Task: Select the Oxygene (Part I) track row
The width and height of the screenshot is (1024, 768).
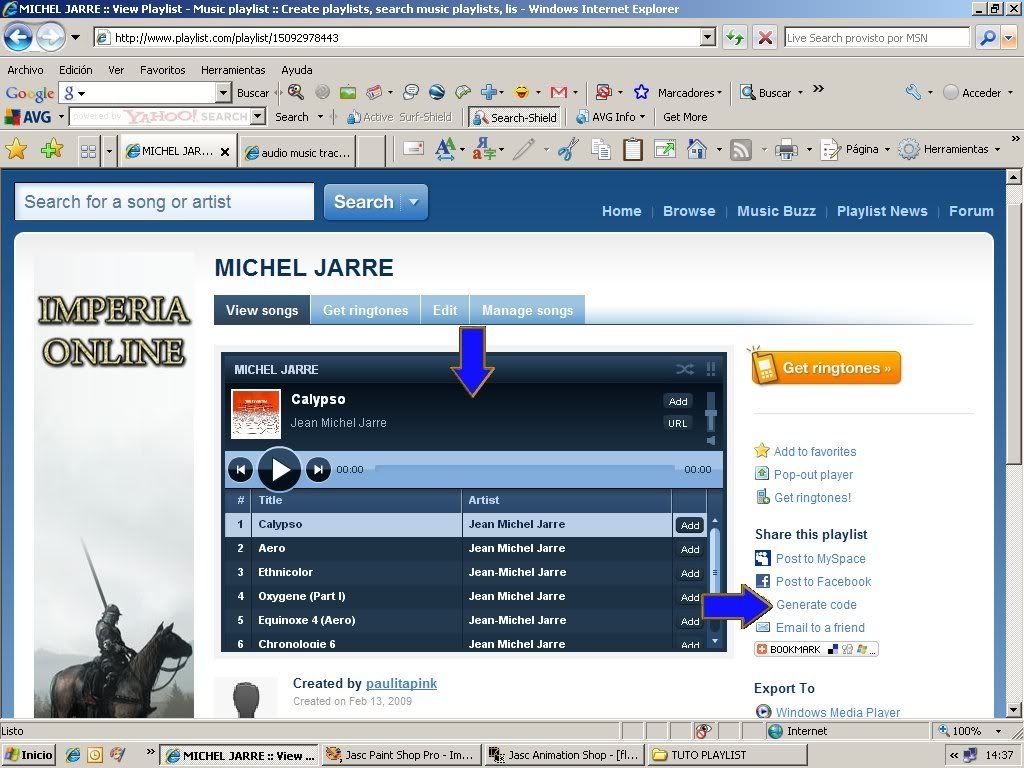Action: tap(447, 596)
